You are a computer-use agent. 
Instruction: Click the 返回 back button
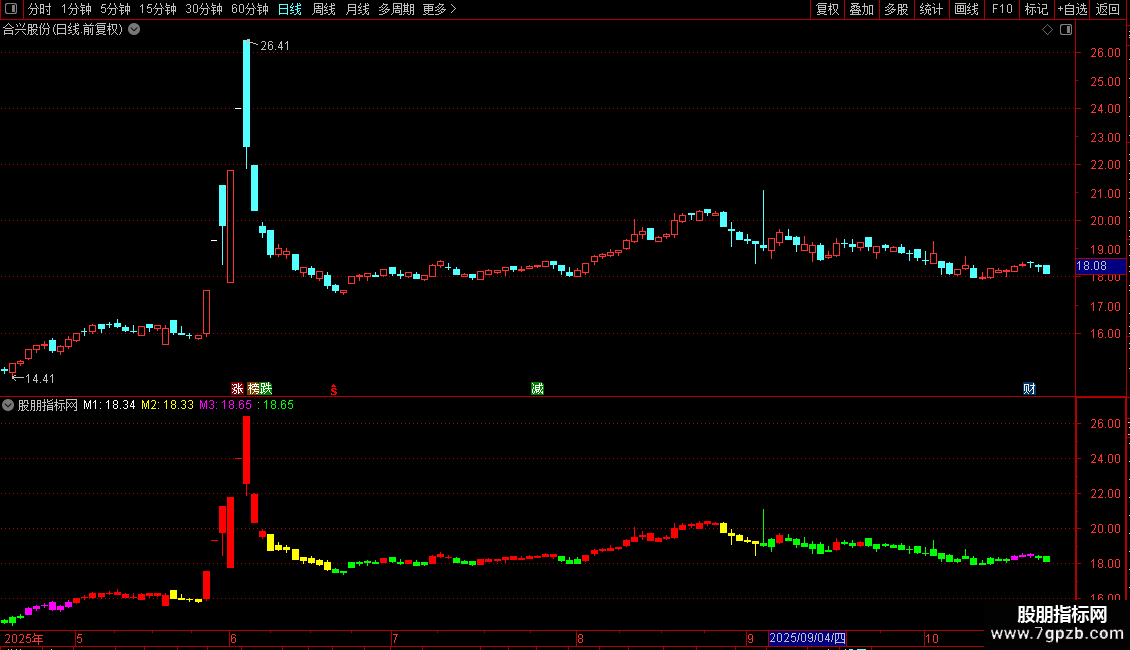click(1108, 9)
